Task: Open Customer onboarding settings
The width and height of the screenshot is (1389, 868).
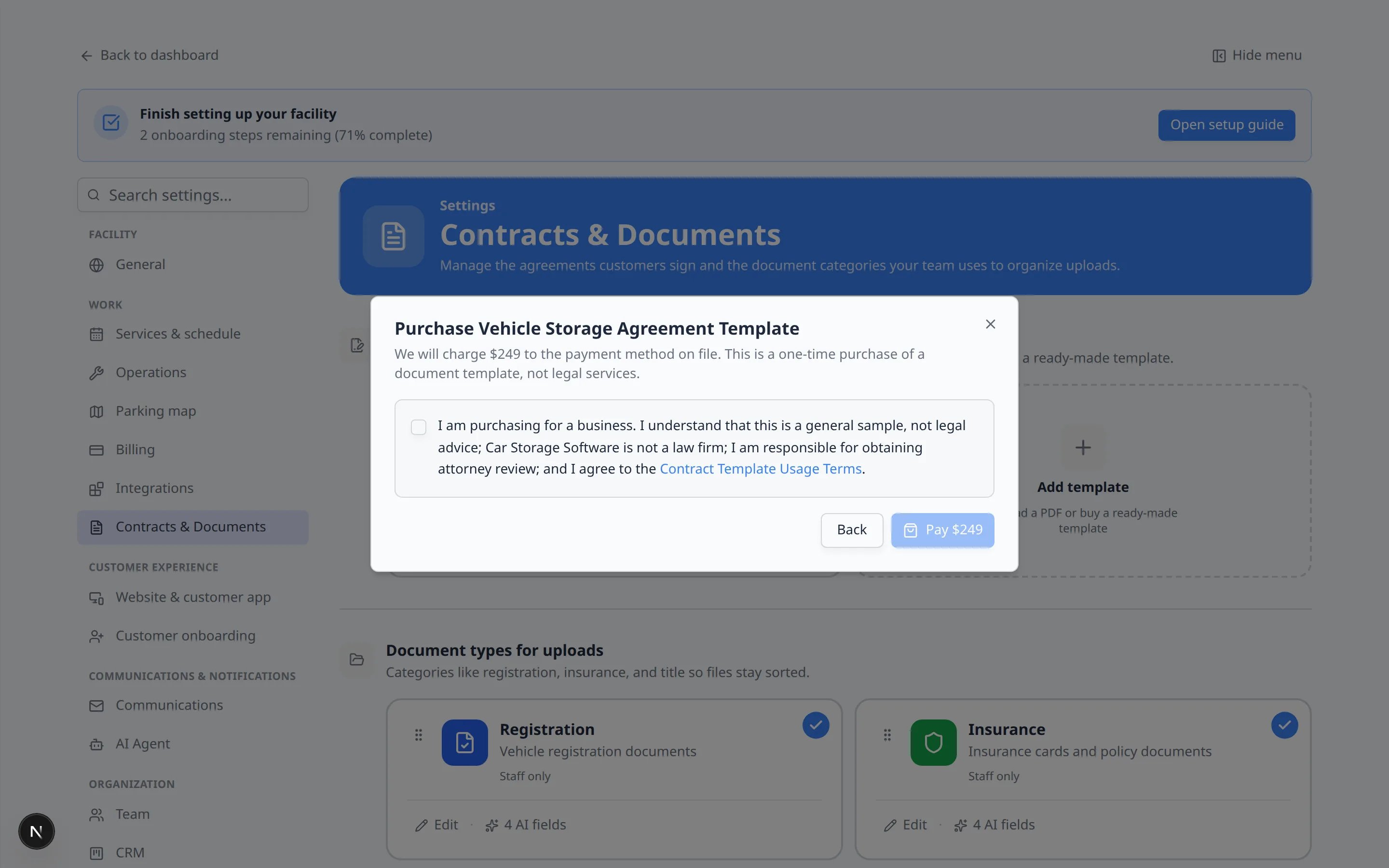Action: pyautogui.click(x=193, y=636)
